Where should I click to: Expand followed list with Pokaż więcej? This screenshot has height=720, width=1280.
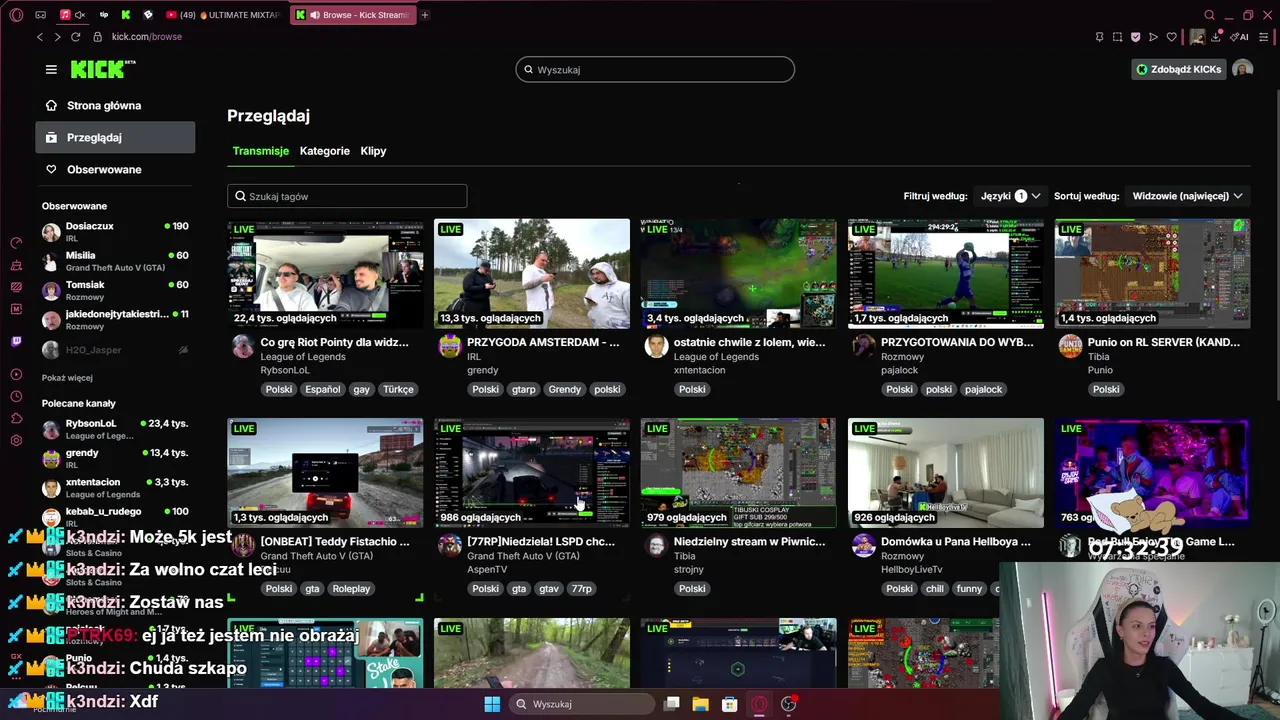[x=67, y=378]
